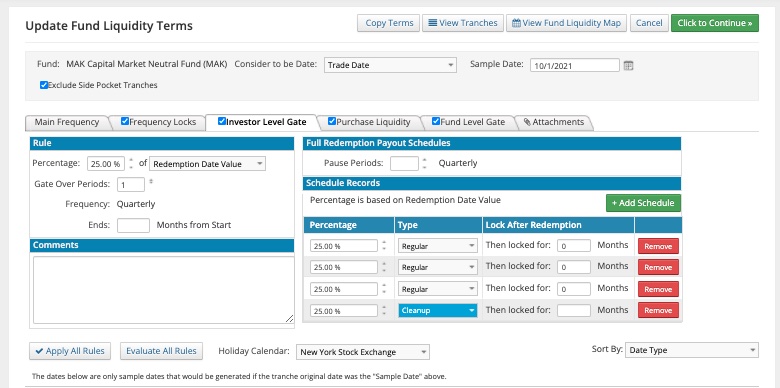Open the Cleanup type dropdown
The image size is (780, 388).
438,310
